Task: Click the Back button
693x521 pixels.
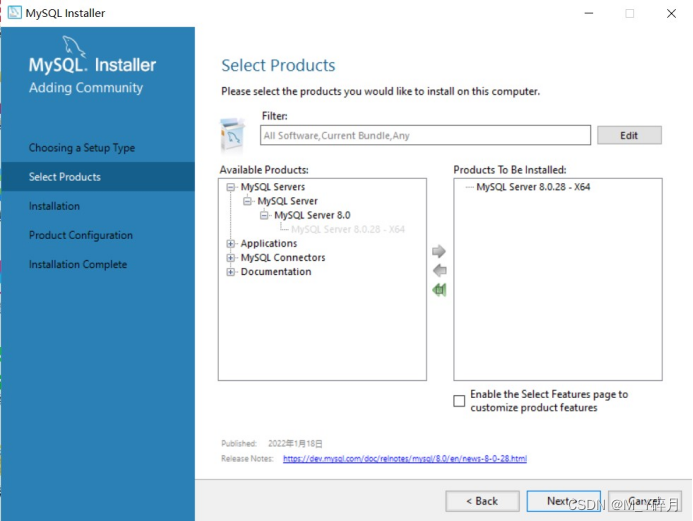Action: tap(482, 501)
